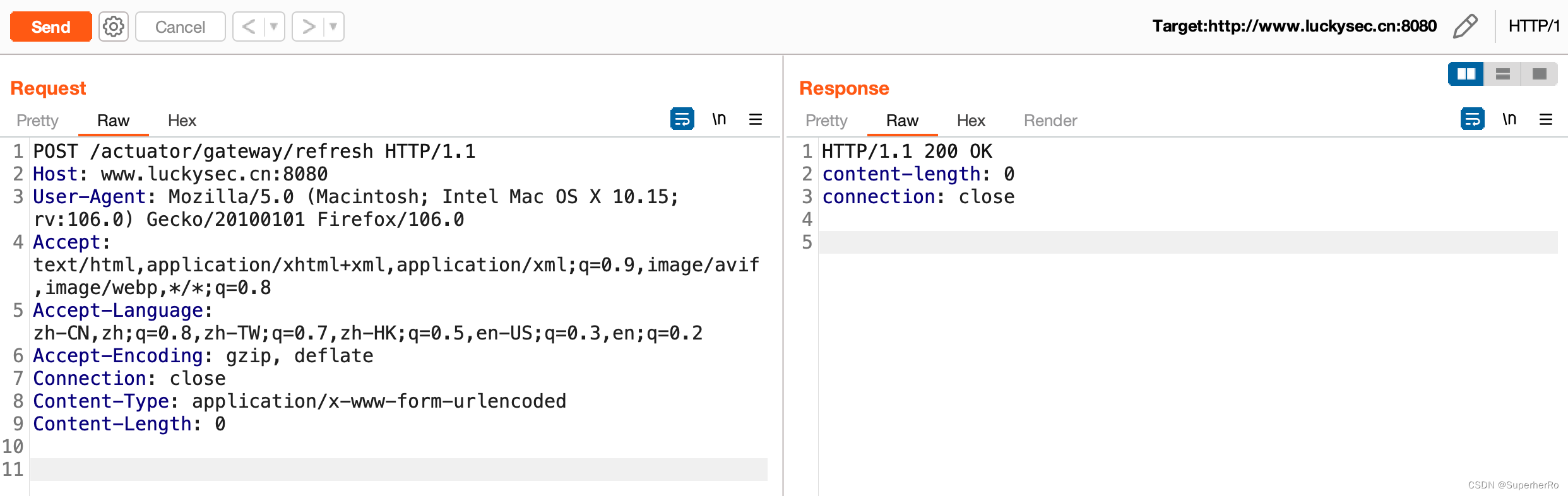This screenshot has width=1568, height=496.
Task: Go to next request with forward arrow
Action: point(308,27)
